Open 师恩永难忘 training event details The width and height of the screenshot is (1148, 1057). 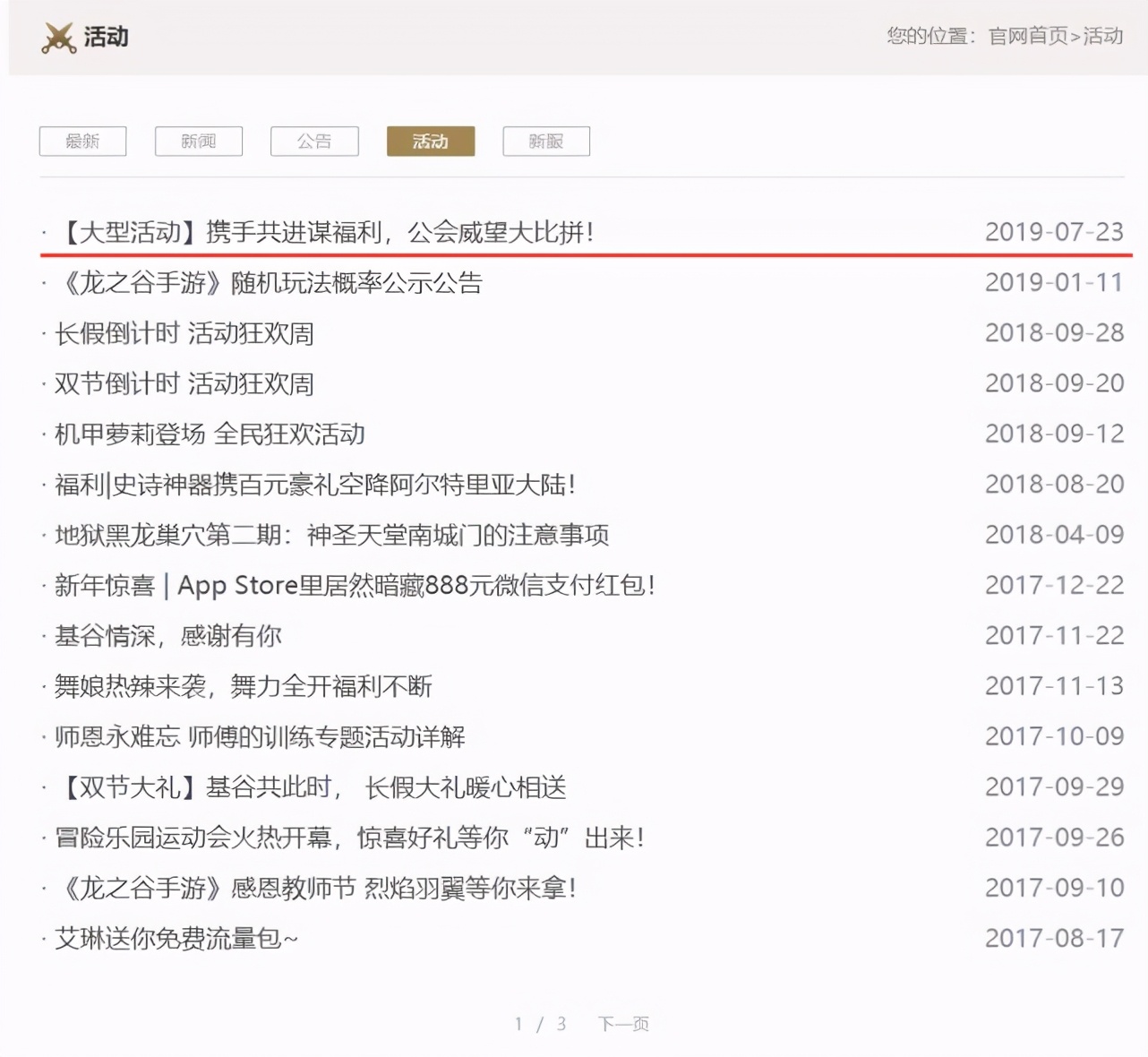point(260,737)
